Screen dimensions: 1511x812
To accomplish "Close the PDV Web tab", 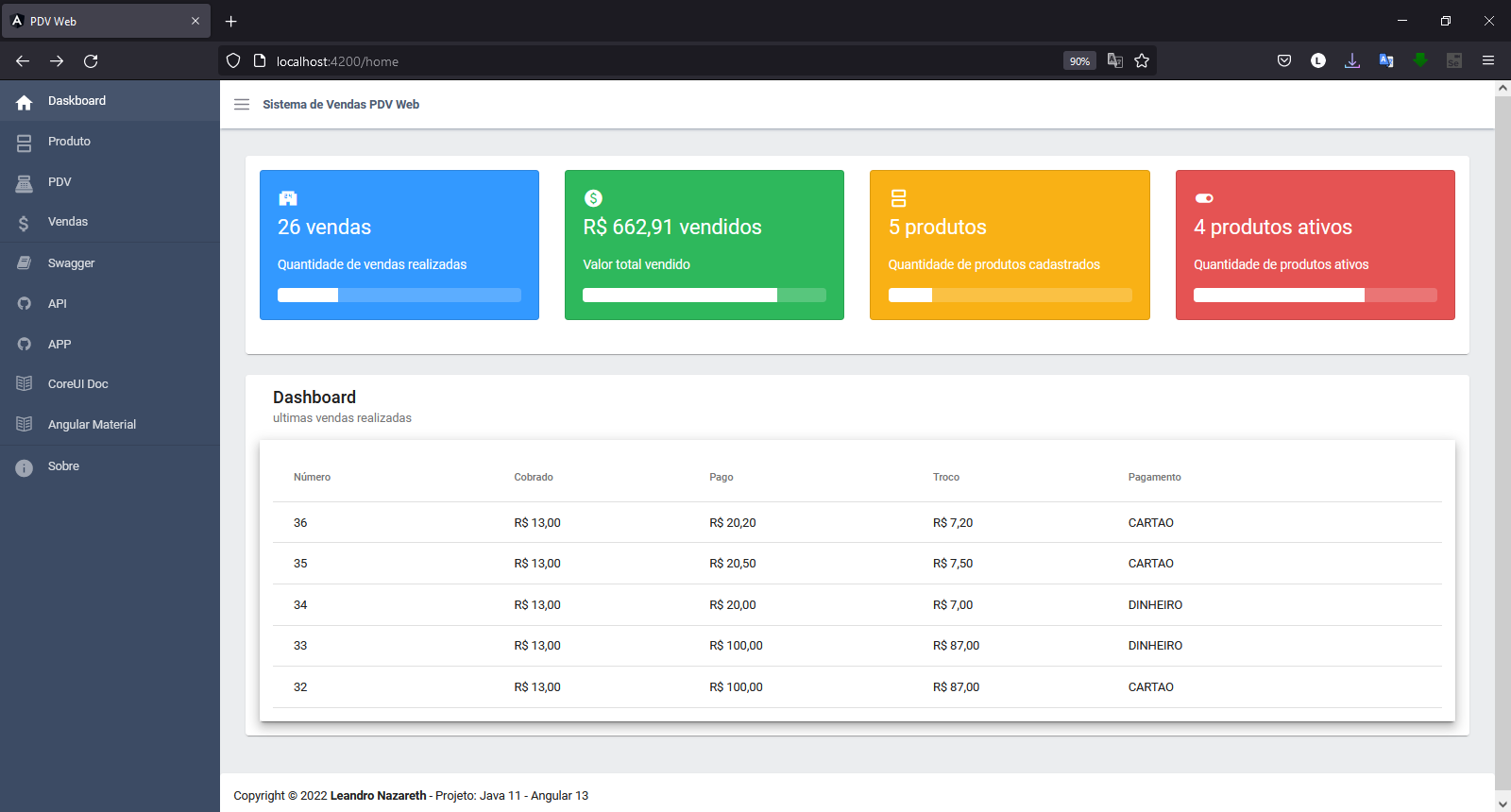I will coord(195,21).
